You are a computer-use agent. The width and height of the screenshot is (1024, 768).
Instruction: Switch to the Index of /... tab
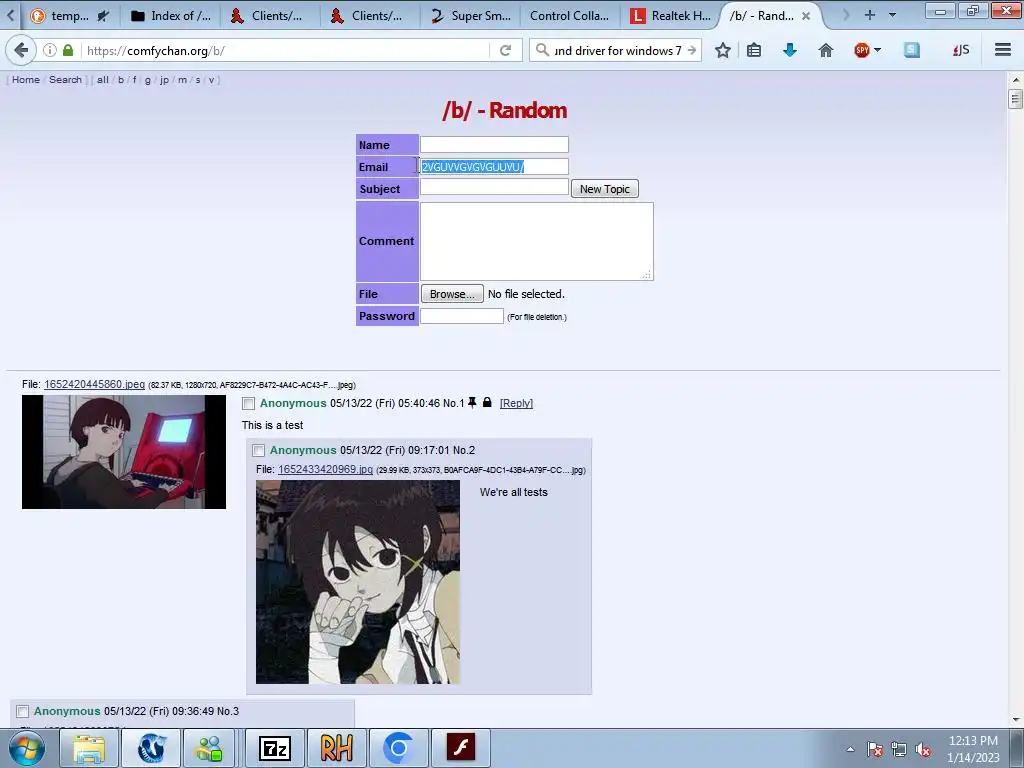(x=171, y=16)
